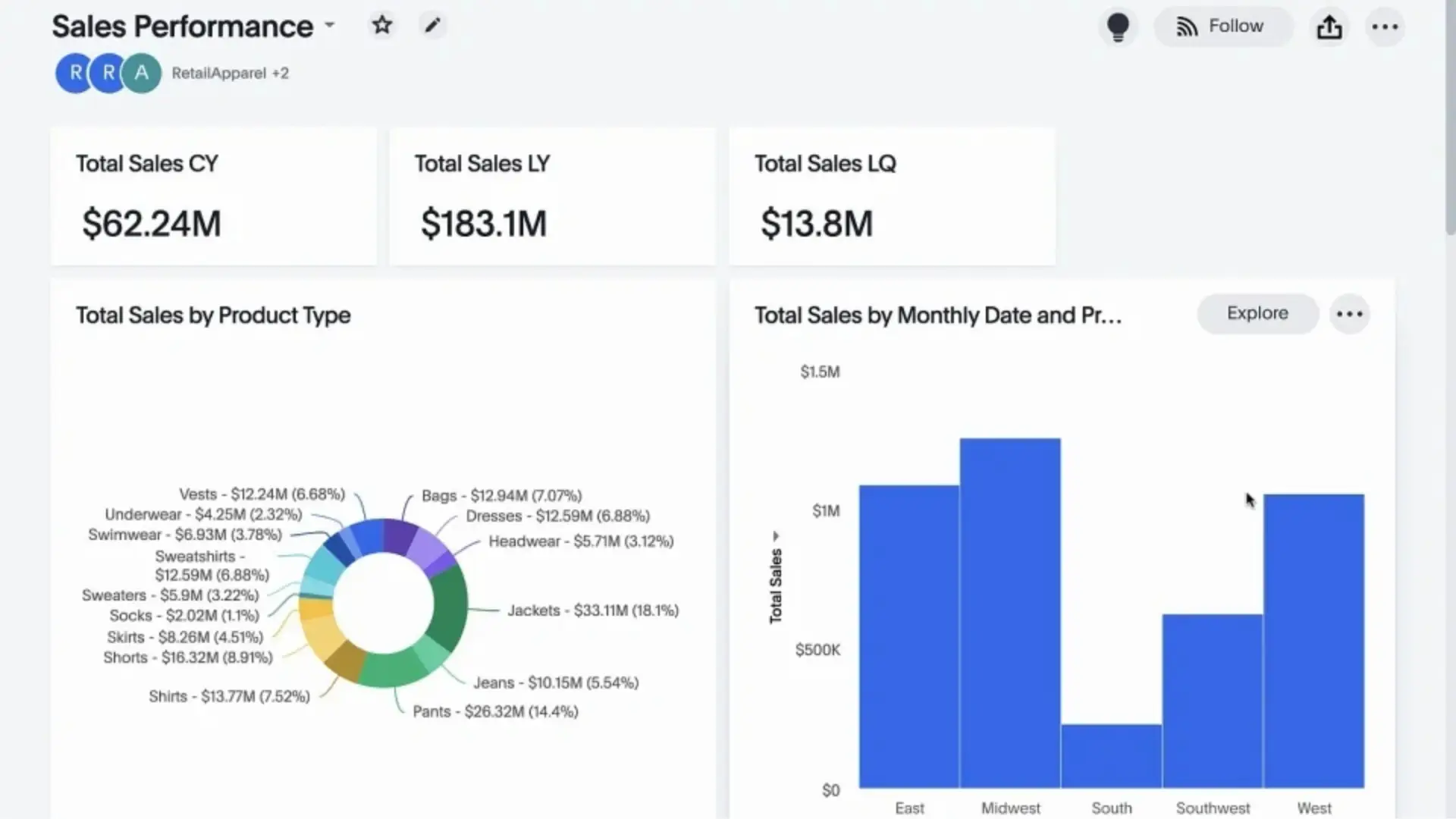This screenshot has height=819, width=1456.
Task: Click the 'Total Sales by Monthly Date and Pr...' title
Action: (x=938, y=315)
